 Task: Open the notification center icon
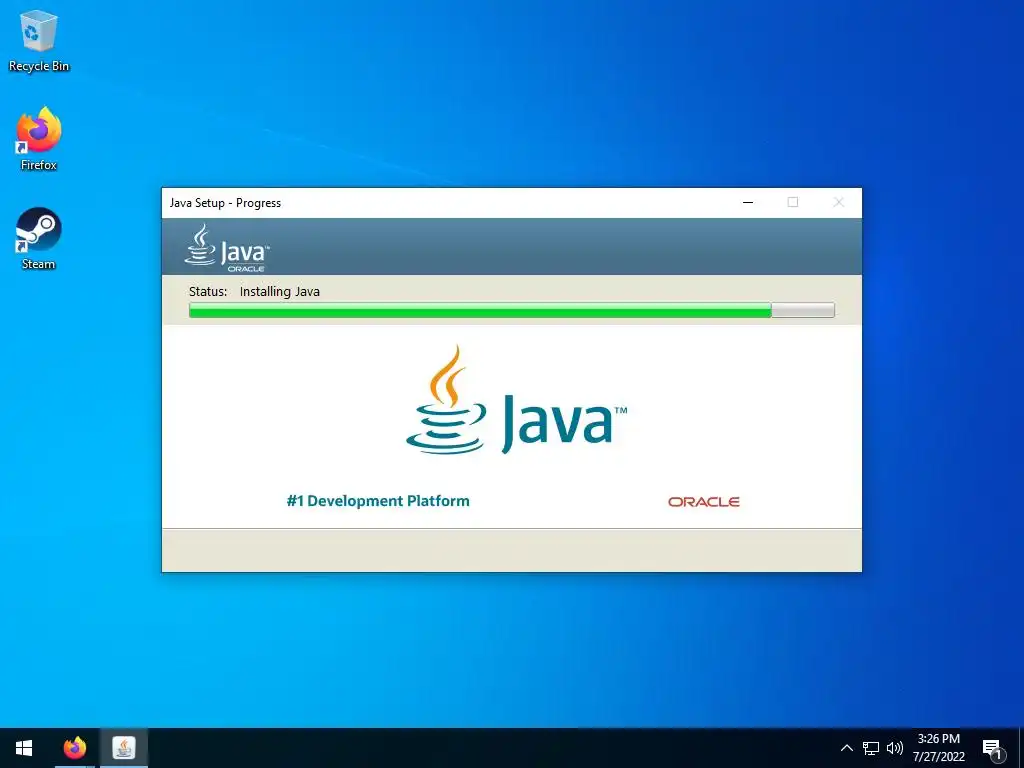tap(994, 749)
